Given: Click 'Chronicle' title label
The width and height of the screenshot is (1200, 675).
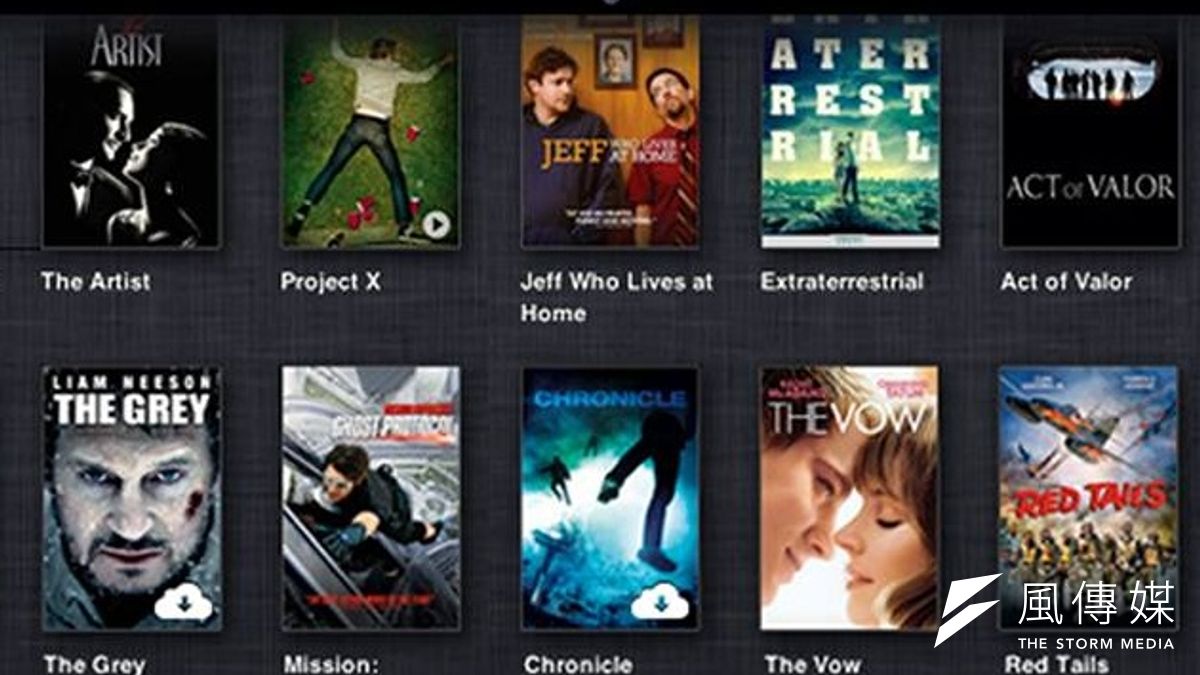Looking at the screenshot, I should tap(578, 664).
